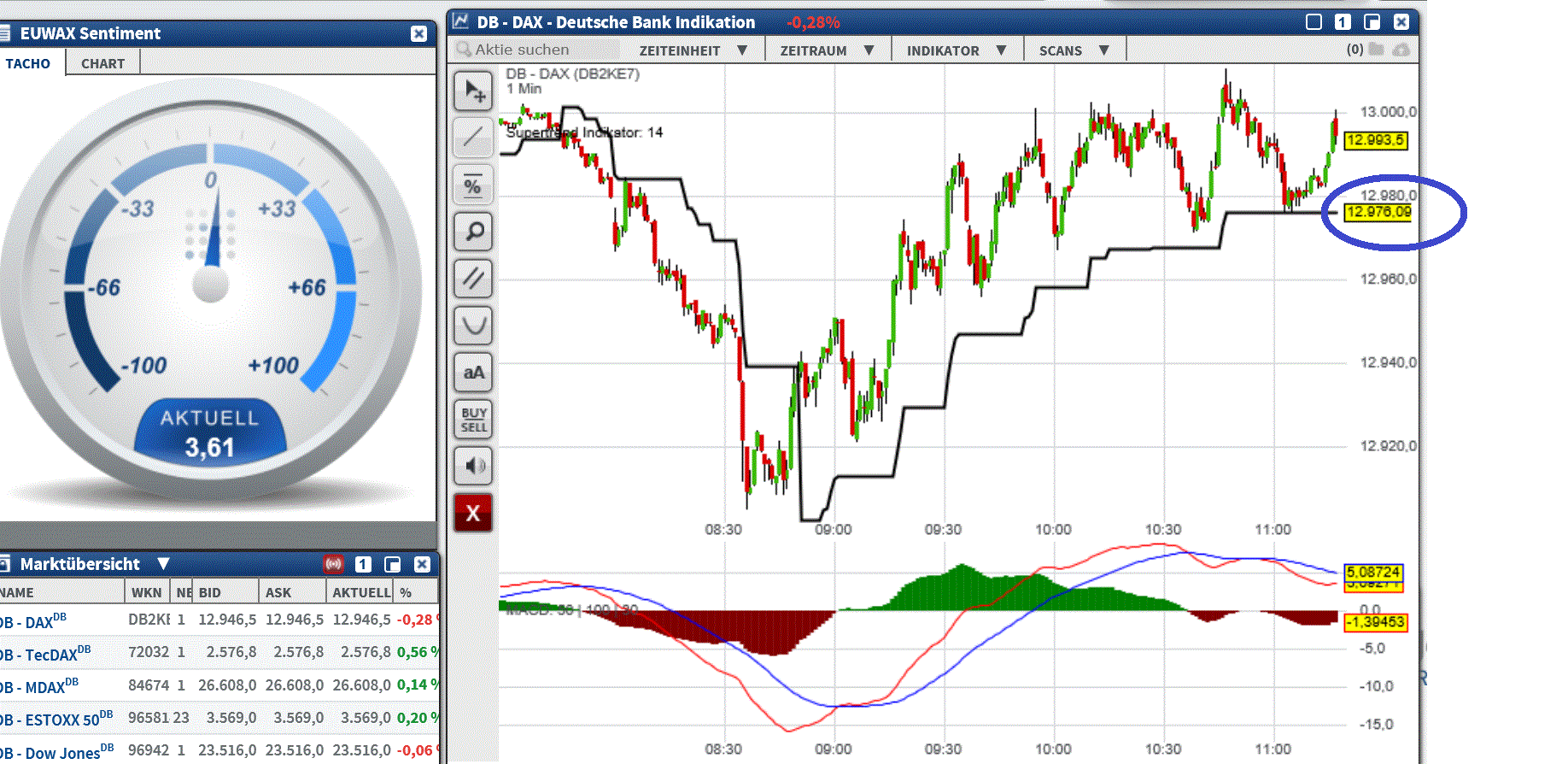Open the DB - Dow Jones instrument link
The height and width of the screenshot is (764, 1568).
56,751
